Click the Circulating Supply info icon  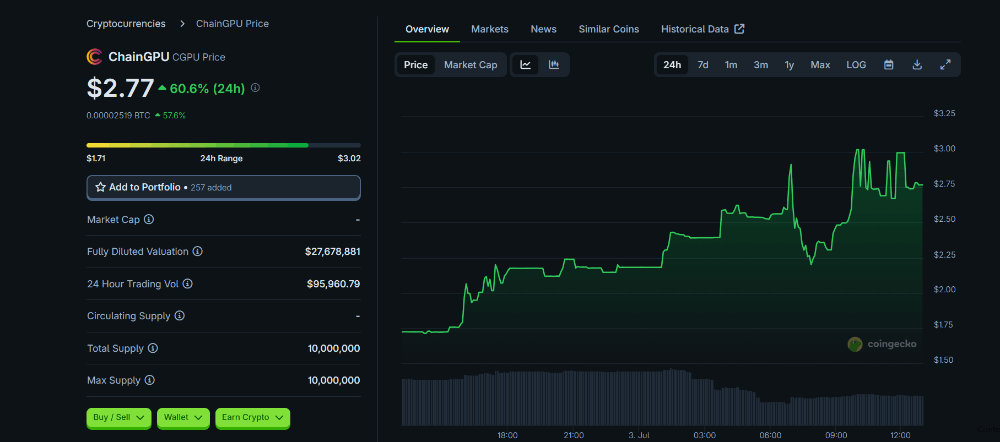180,316
